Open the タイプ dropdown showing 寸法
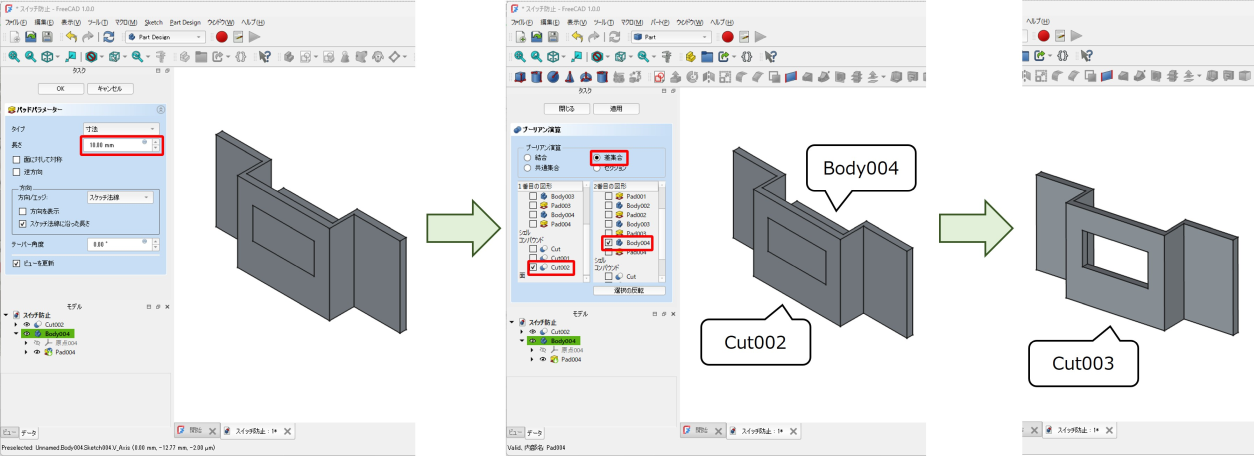 click(121, 129)
